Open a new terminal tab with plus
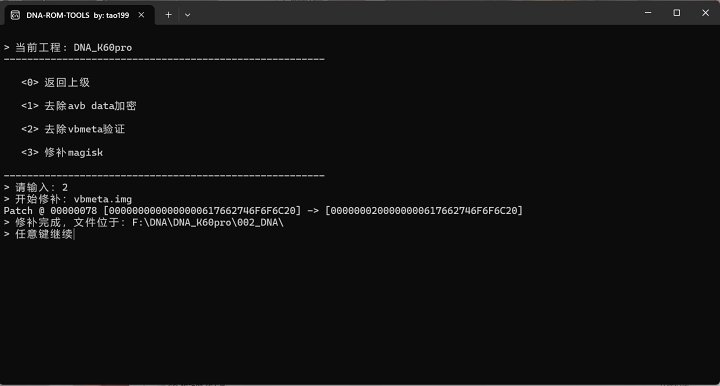This screenshot has width=720, height=386. [x=169, y=15]
